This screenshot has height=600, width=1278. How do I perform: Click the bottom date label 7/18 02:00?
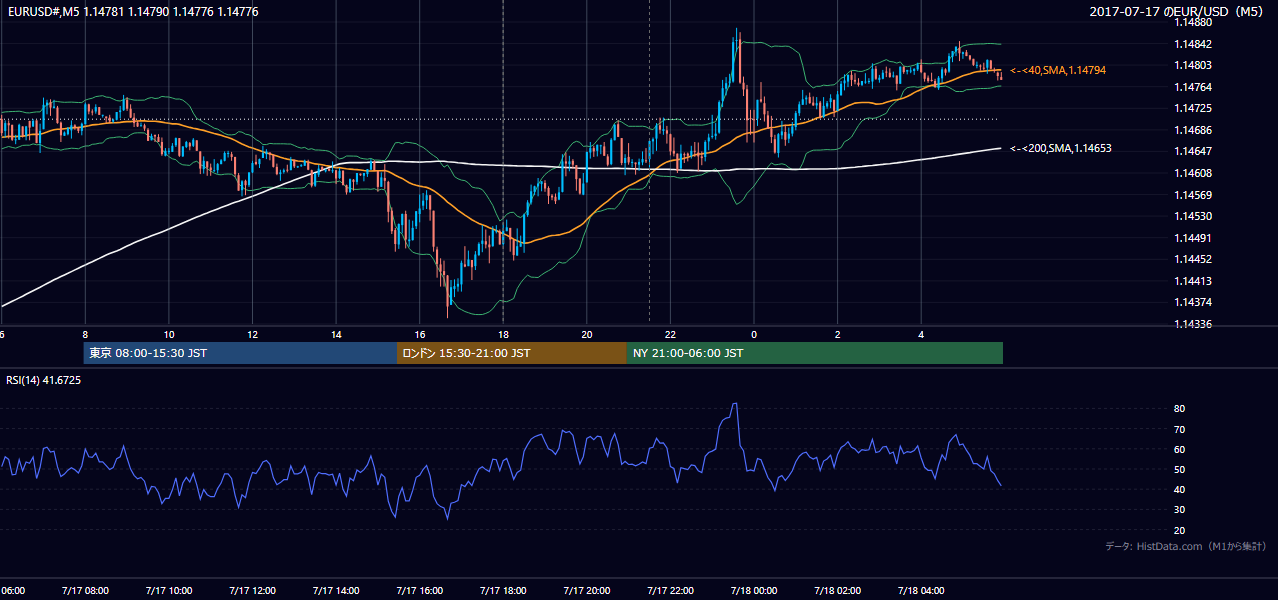click(x=837, y=591)
